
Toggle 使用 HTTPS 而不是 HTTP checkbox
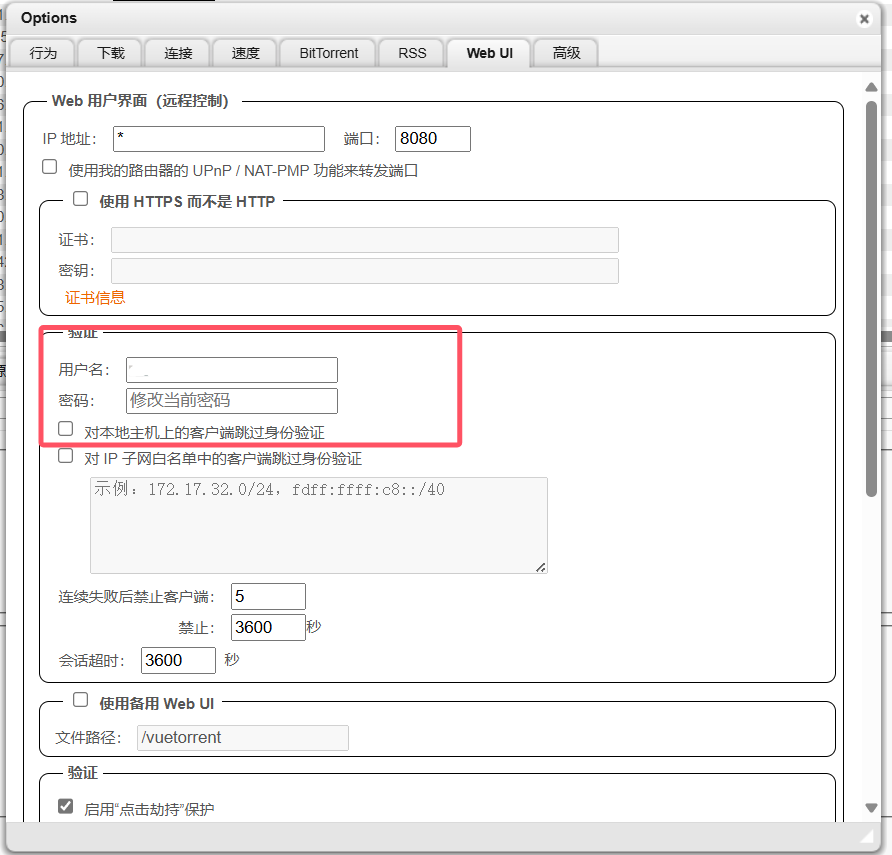coord(81,199)
